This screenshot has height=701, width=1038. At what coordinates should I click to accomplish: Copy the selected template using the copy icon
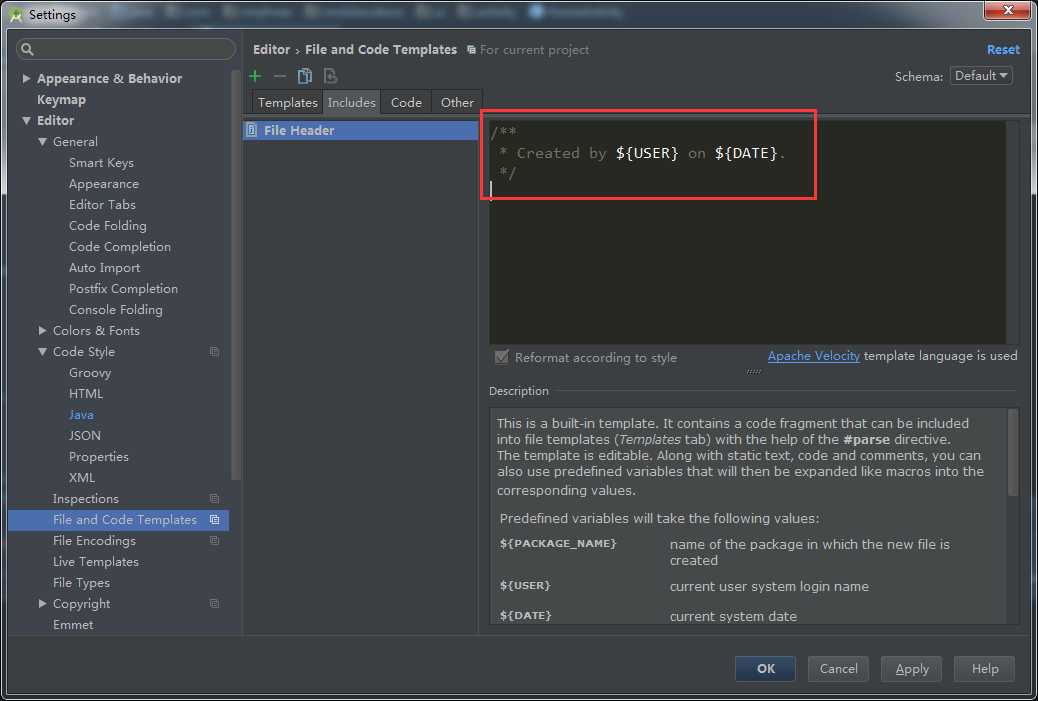tap(305, 77)
